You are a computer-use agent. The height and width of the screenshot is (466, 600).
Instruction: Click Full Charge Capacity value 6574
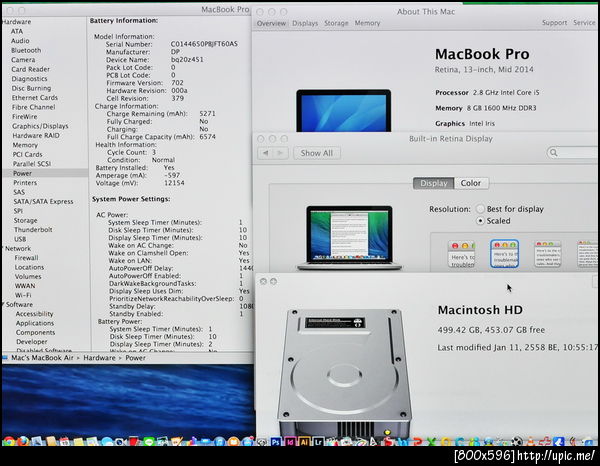tap(207, 137)
